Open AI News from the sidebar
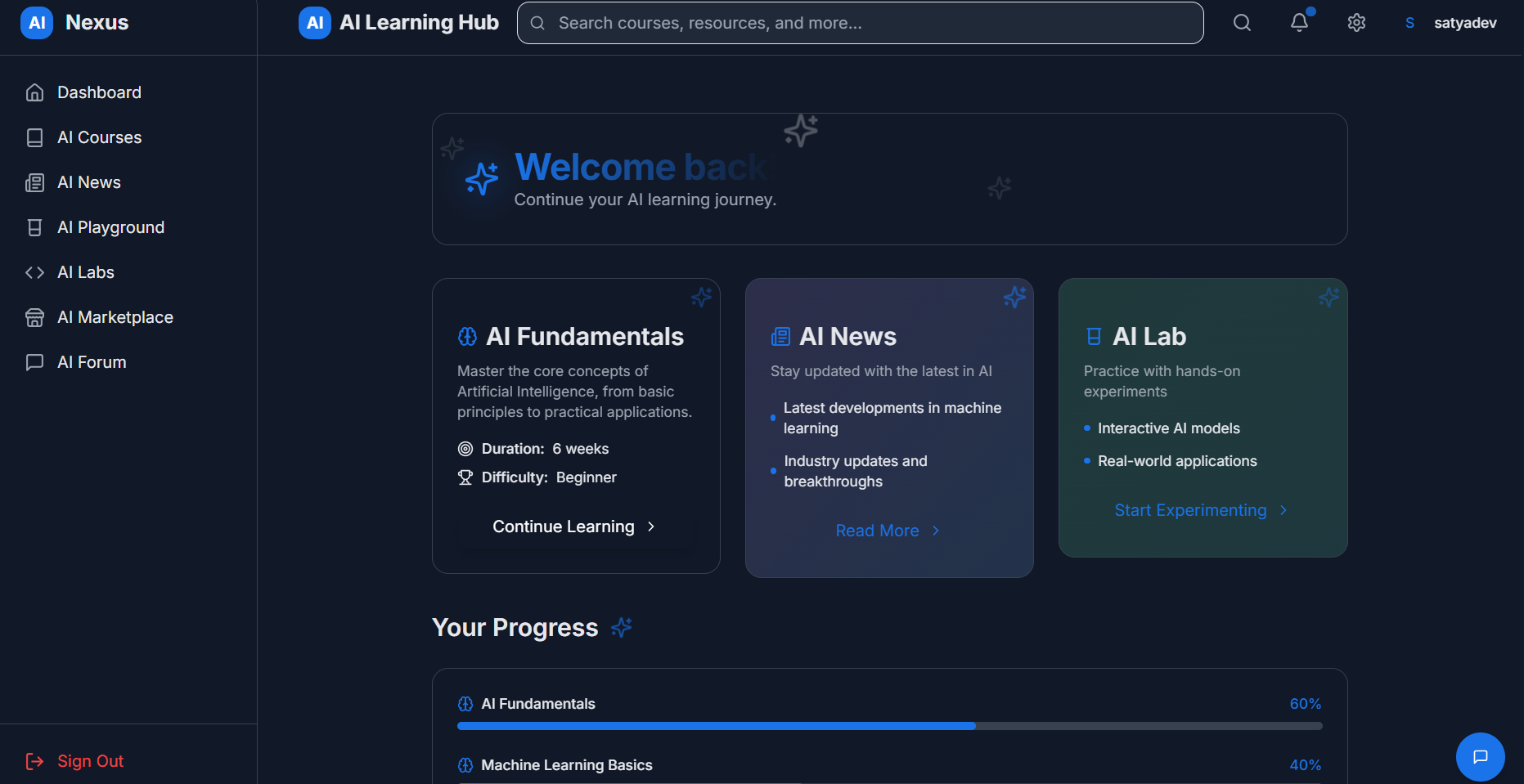Image resolution: width=1524 pixels, height=784 pixels. coord(88,181)
